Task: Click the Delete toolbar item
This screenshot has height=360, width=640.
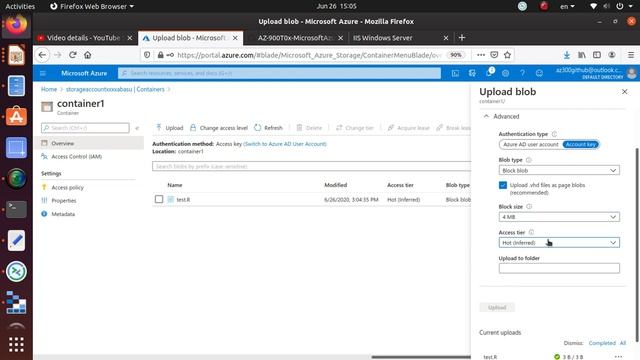Action: pyautogui.click(x=309, y=128)
